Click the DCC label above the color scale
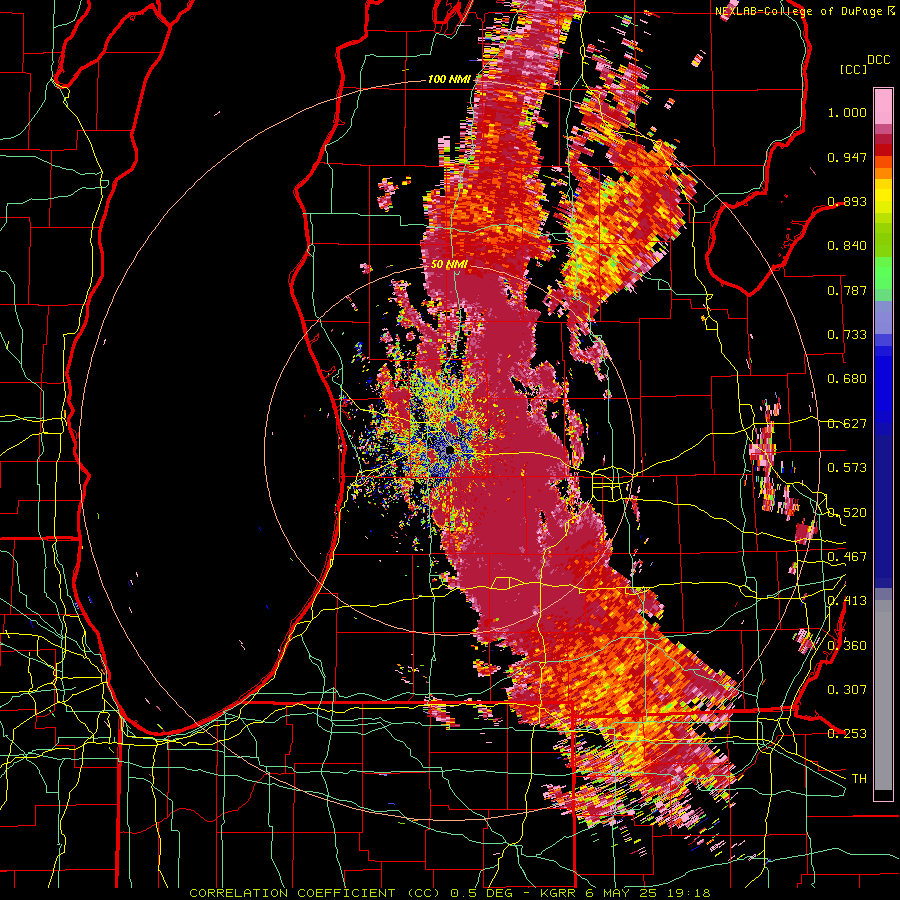The width and height of the screenshot is (900, 900). coord(878,60)
